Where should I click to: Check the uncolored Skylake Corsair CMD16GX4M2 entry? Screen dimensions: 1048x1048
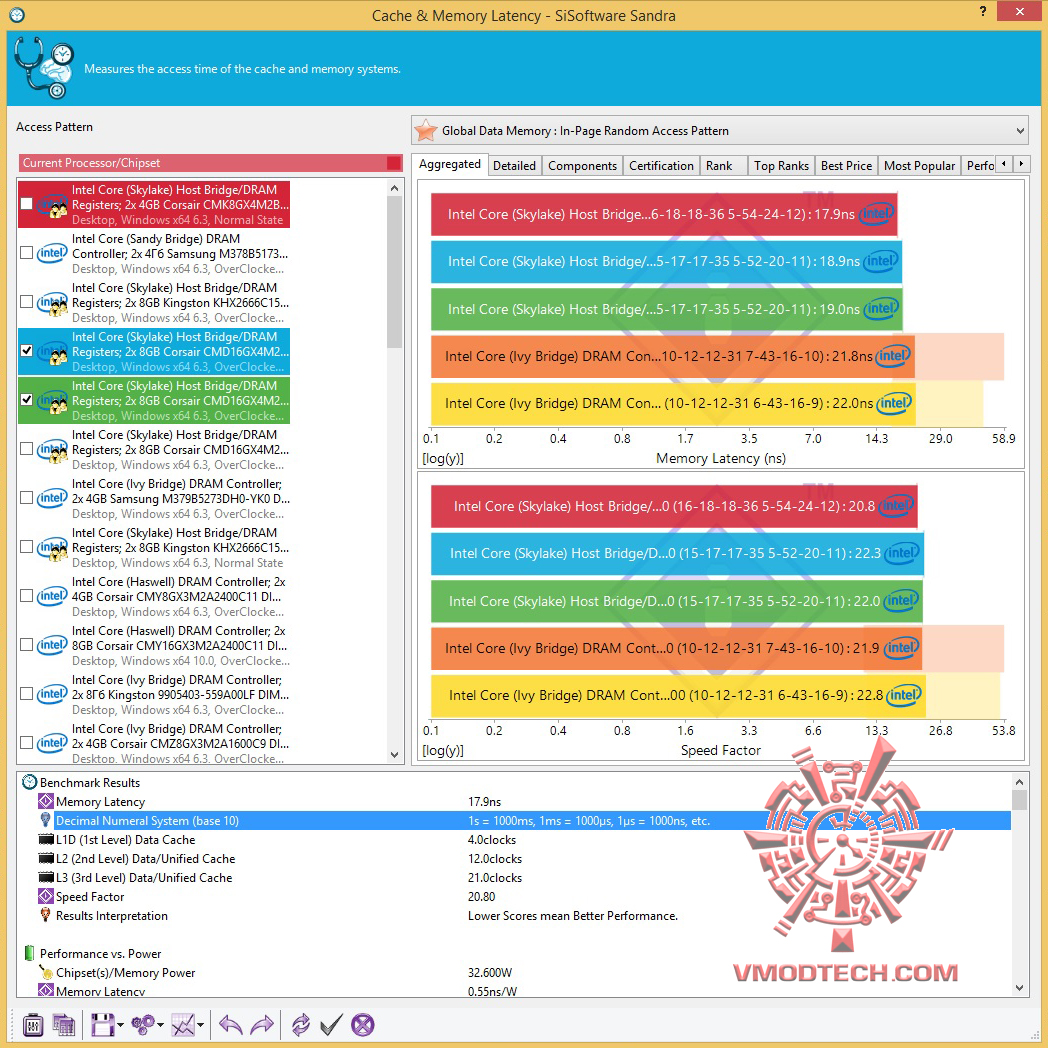(27, 448)
